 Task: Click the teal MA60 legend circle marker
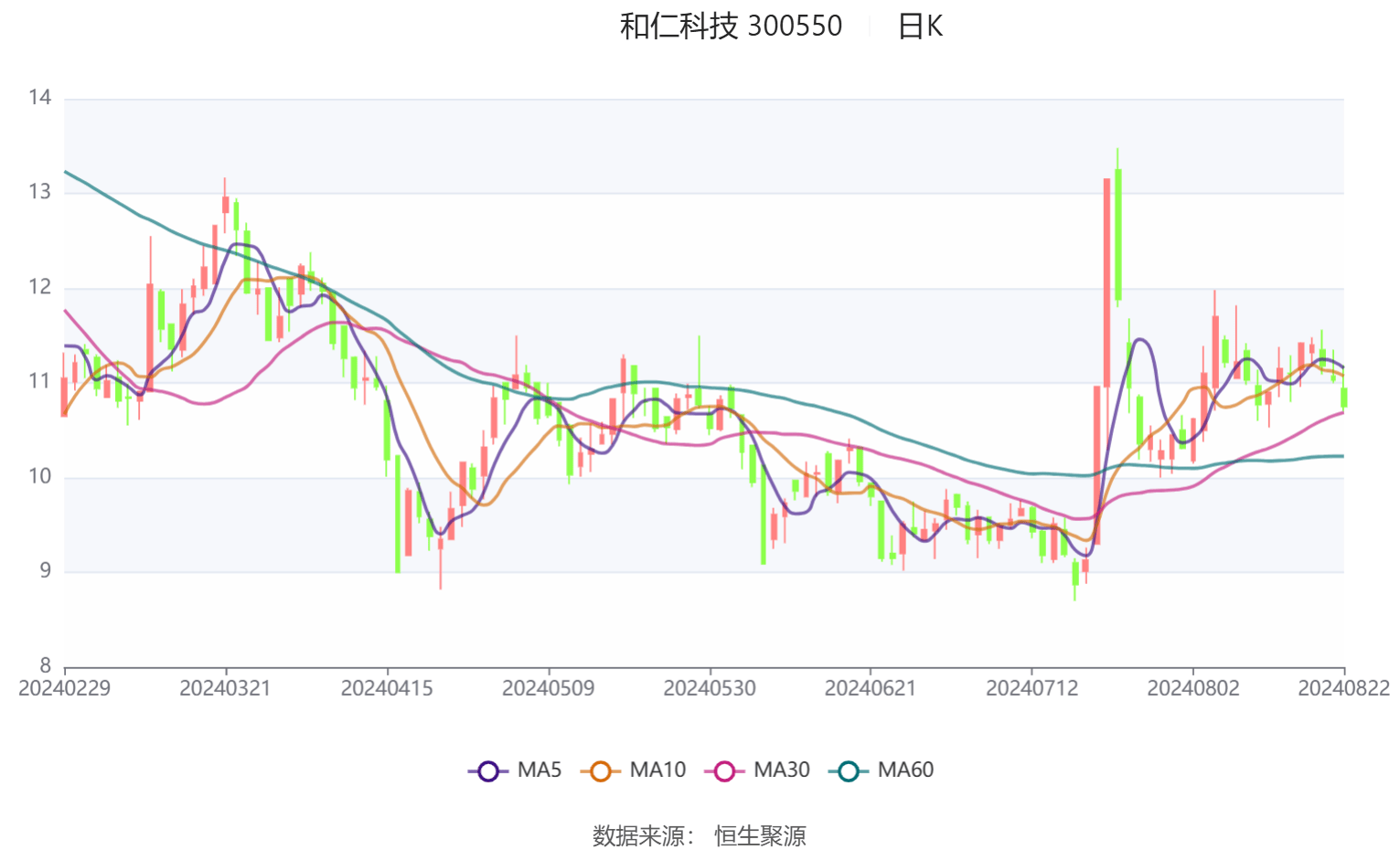point(849,770)
